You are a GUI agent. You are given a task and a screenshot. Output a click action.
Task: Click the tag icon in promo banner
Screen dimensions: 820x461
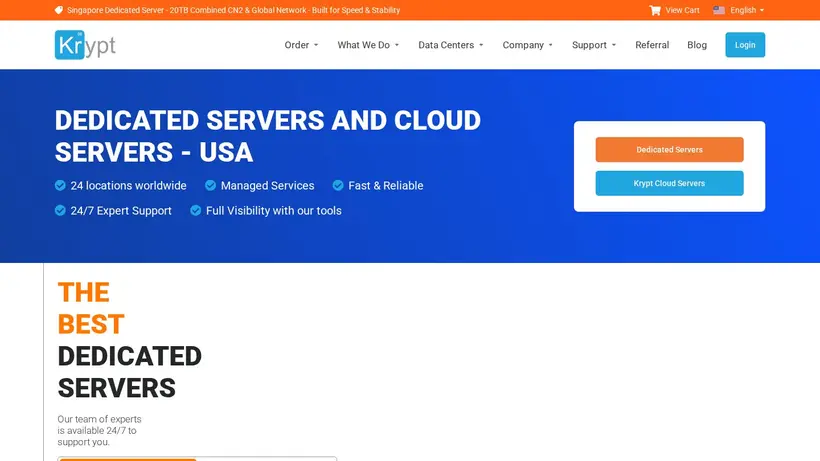pyautogui.click(x=59, y=10)
